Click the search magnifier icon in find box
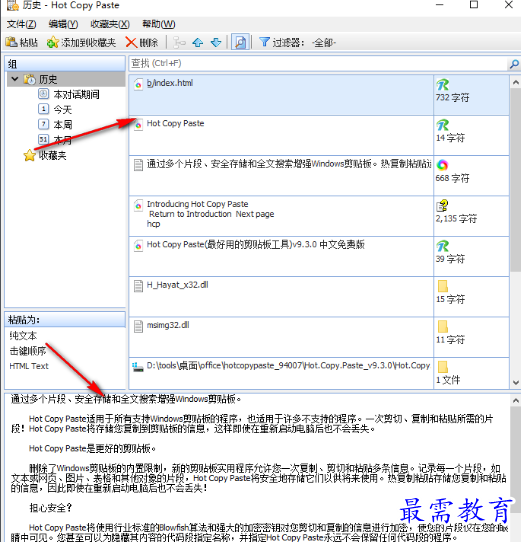Viewport: 521px width, 542px height. (514, 64)
